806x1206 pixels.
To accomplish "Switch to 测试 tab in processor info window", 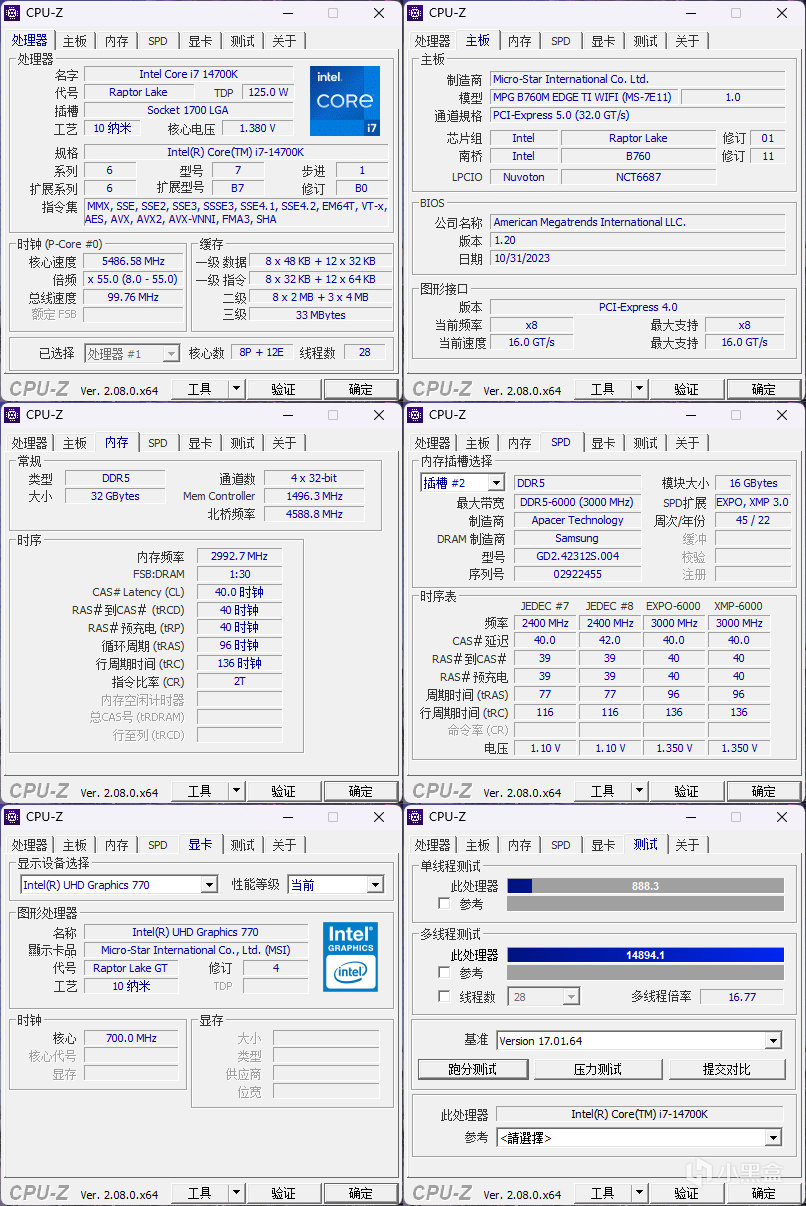I will [x=242, y=41].
